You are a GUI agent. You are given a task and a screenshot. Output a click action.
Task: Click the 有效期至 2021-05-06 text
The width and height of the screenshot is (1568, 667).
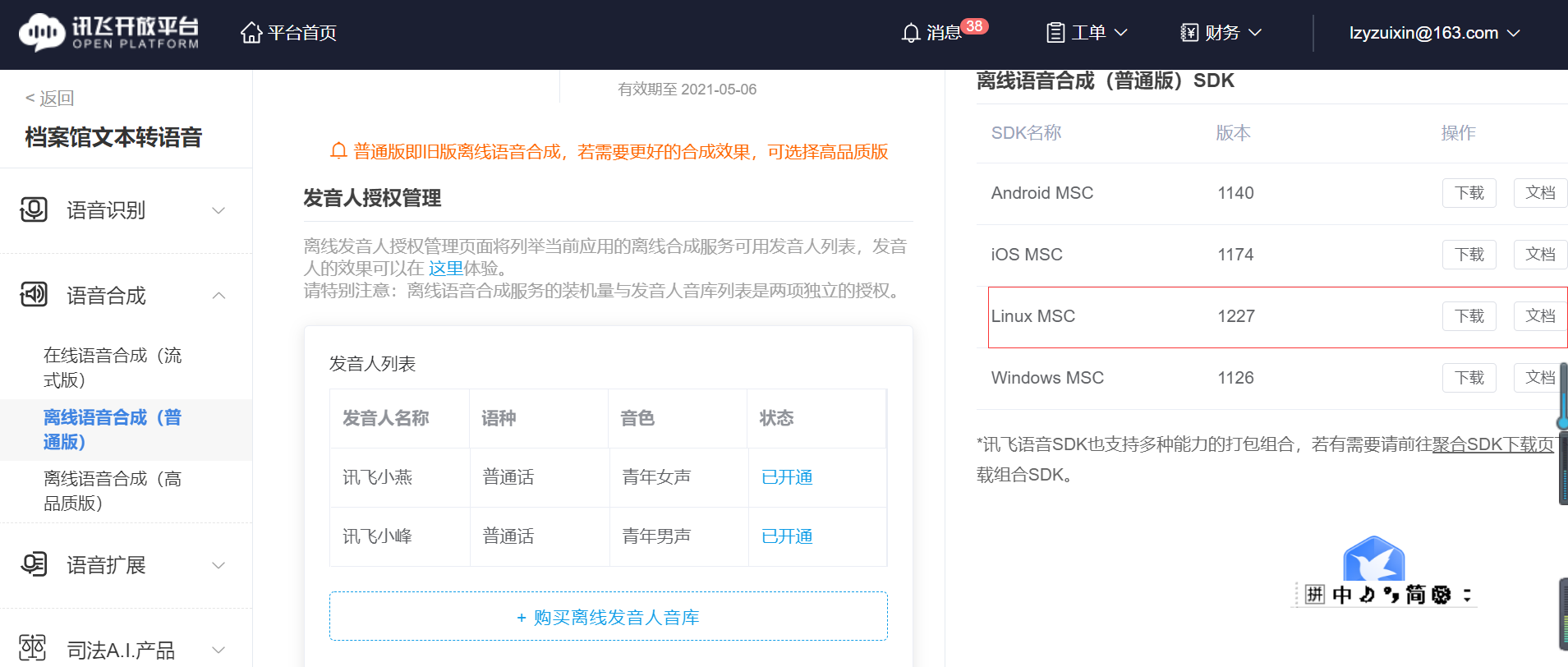pos(687,90)
